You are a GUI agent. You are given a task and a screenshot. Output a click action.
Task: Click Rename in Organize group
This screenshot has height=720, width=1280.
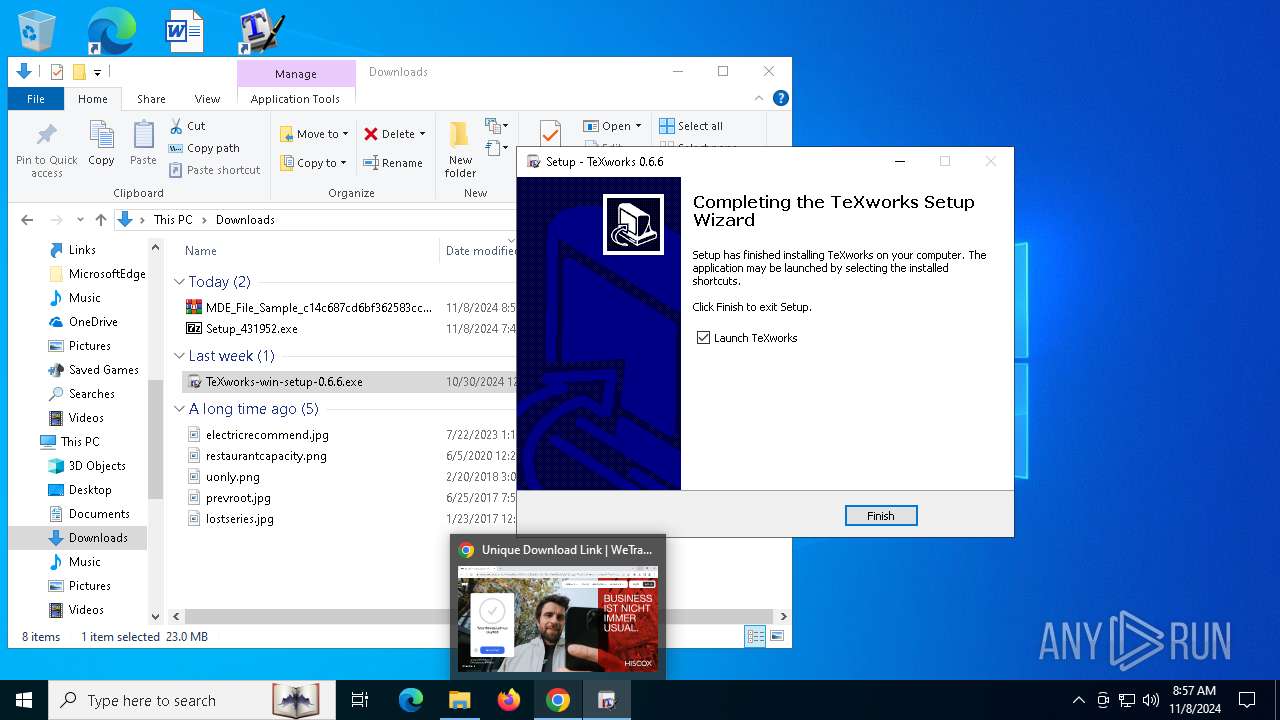pos(392,163)
